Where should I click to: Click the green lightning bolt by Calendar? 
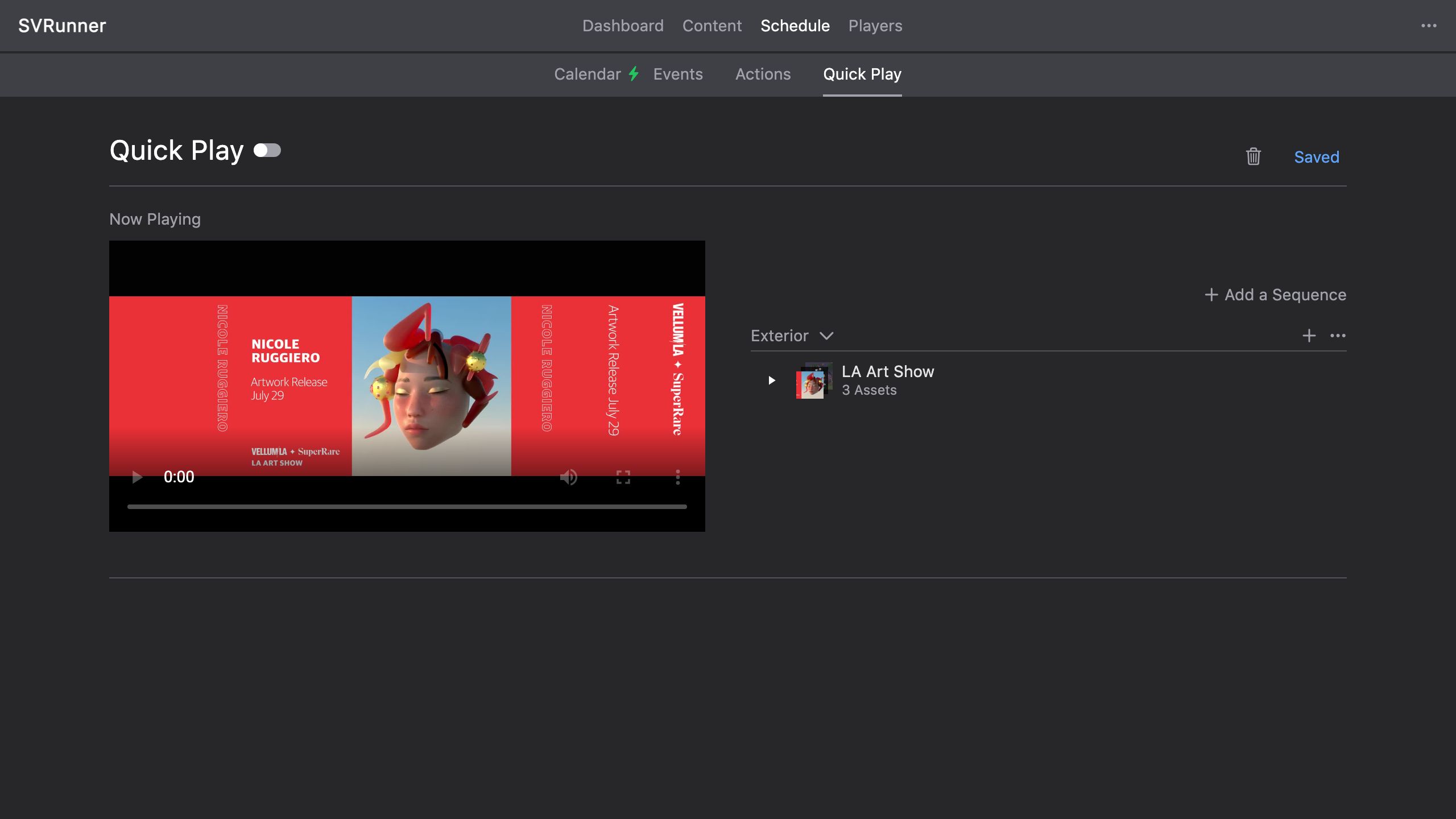pos(634,74)
